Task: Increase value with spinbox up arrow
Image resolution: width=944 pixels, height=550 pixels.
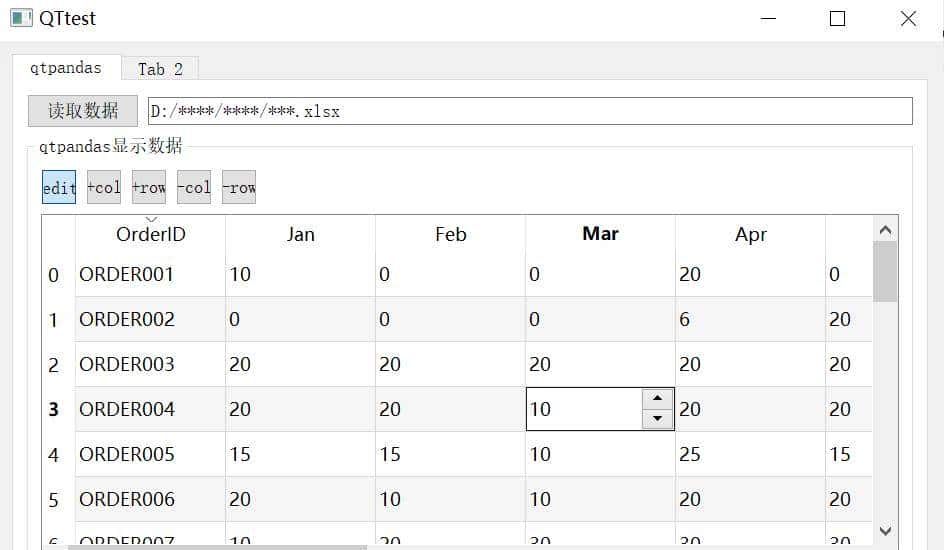Action: [x=657, y=398]
